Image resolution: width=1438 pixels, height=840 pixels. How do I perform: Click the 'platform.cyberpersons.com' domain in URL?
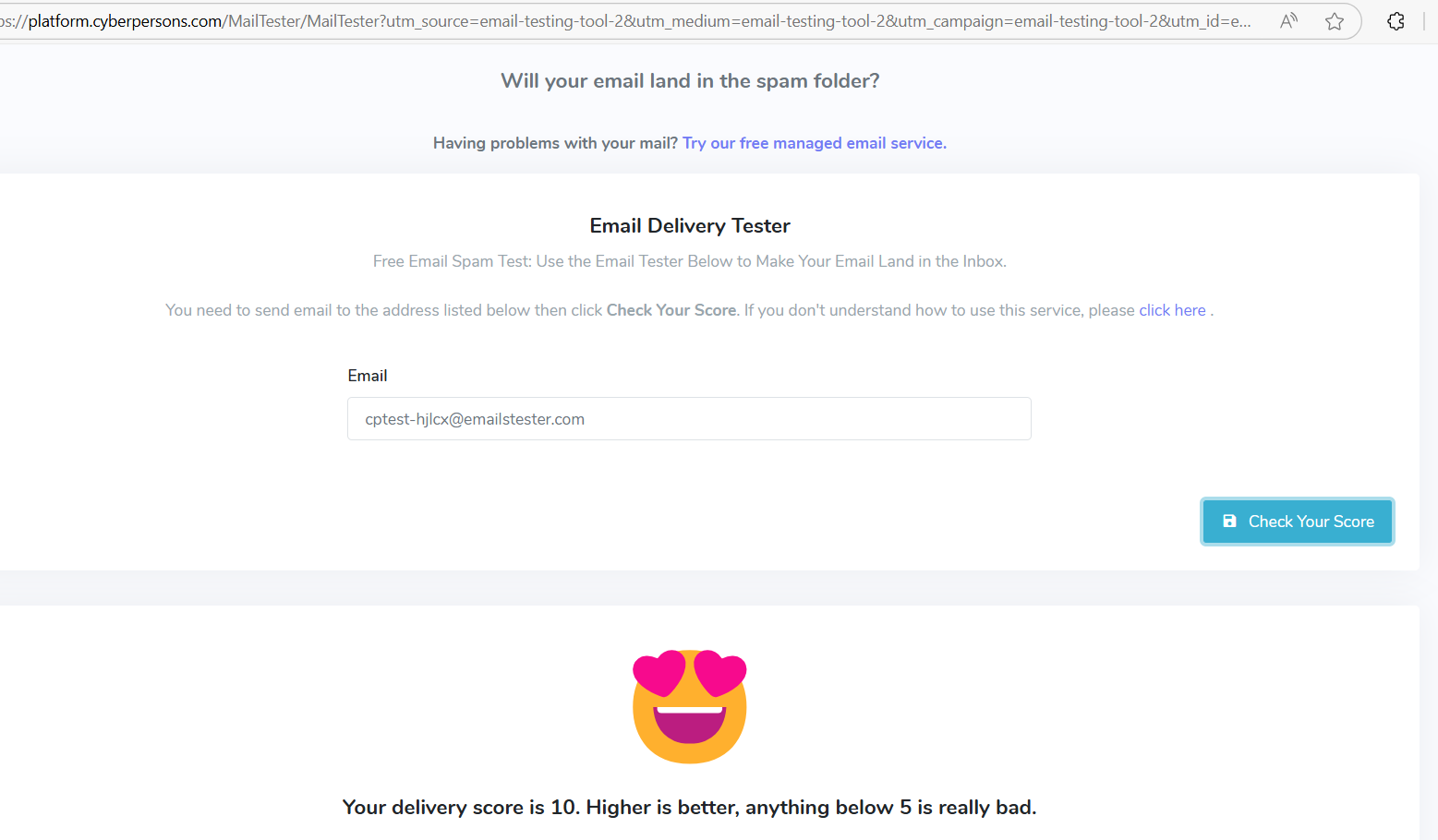tap(126, 21)
